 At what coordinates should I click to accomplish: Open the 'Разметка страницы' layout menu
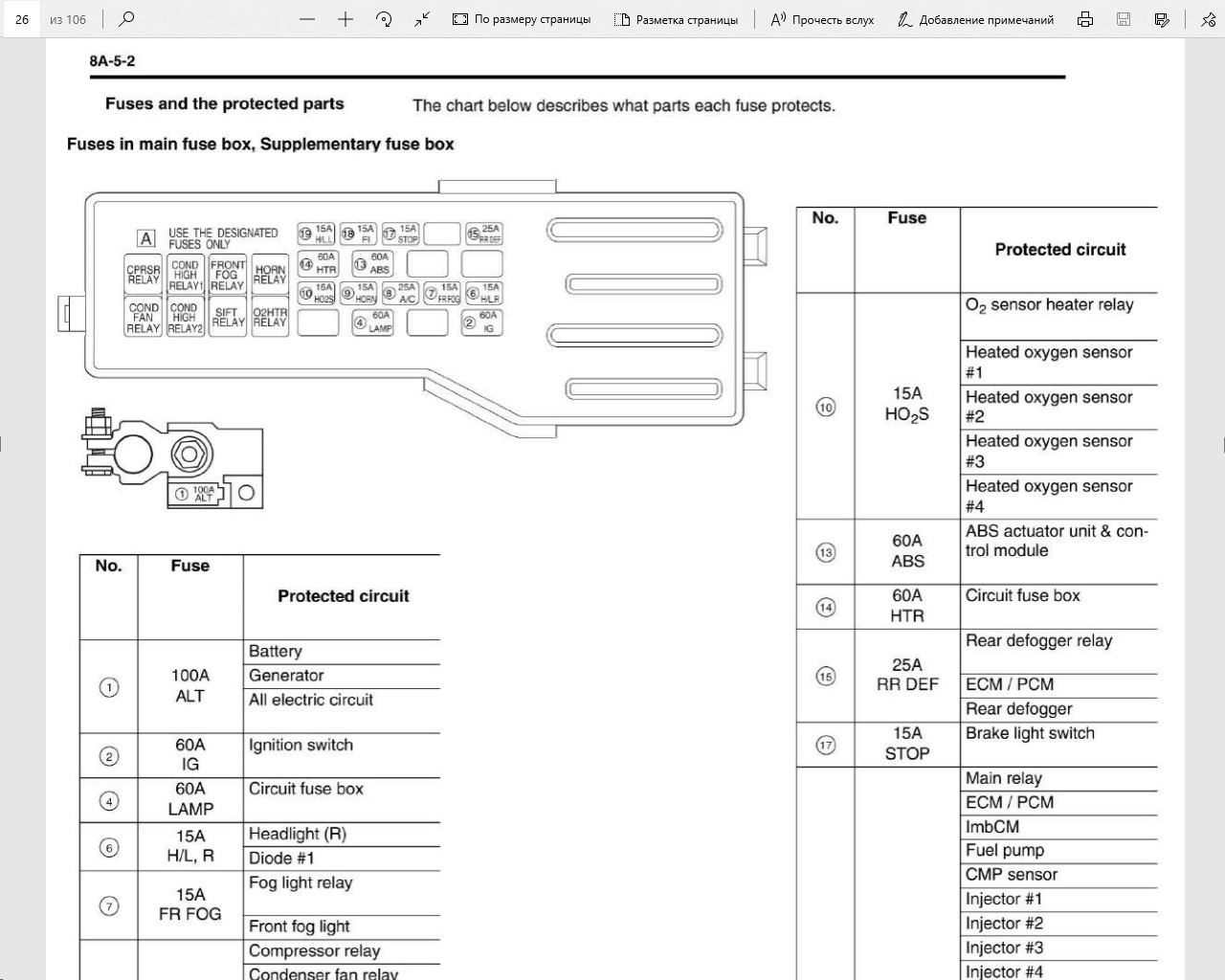click(x=677, y=19)
